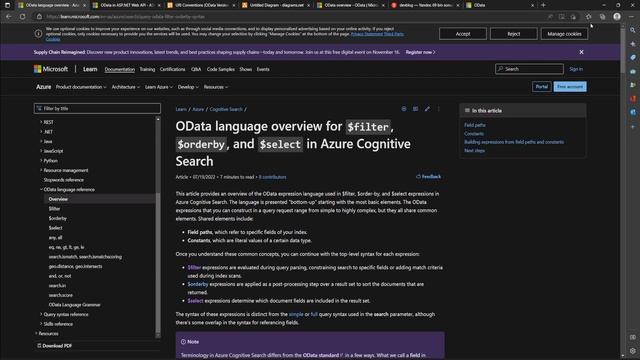Click the Sign in link
Screen dimensions: 640x360
click(576, 69)
